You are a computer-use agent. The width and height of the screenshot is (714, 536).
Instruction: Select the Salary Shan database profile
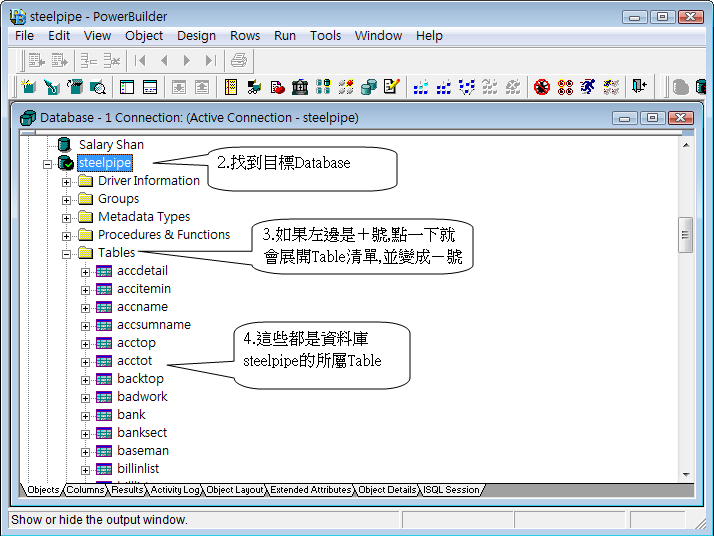coord(111,145)
